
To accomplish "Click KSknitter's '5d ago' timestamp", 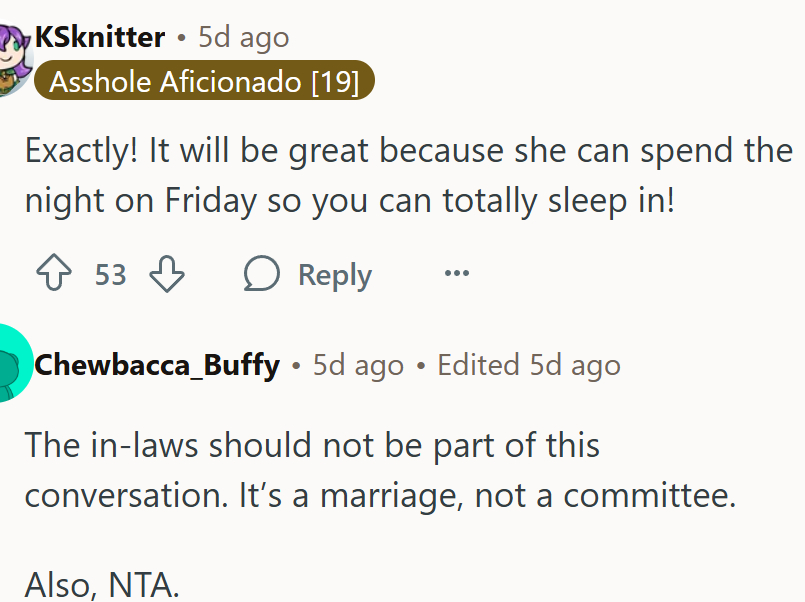I will point(244,38).
